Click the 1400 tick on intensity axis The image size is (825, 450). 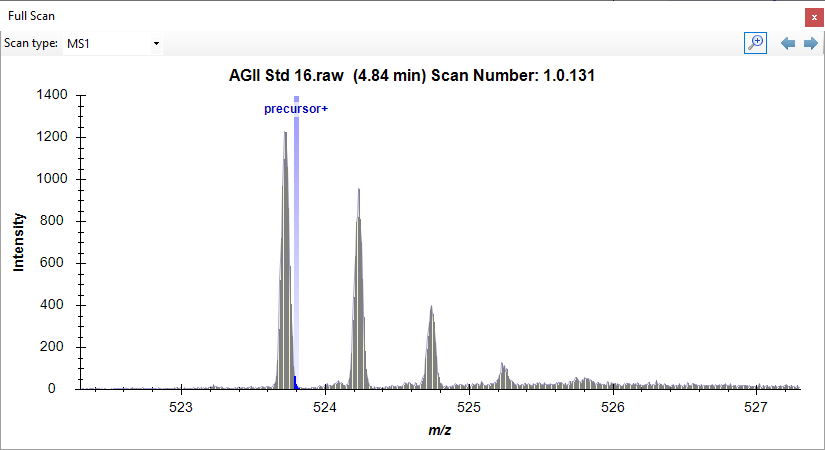pyautogui.click(x=52, y=95)
